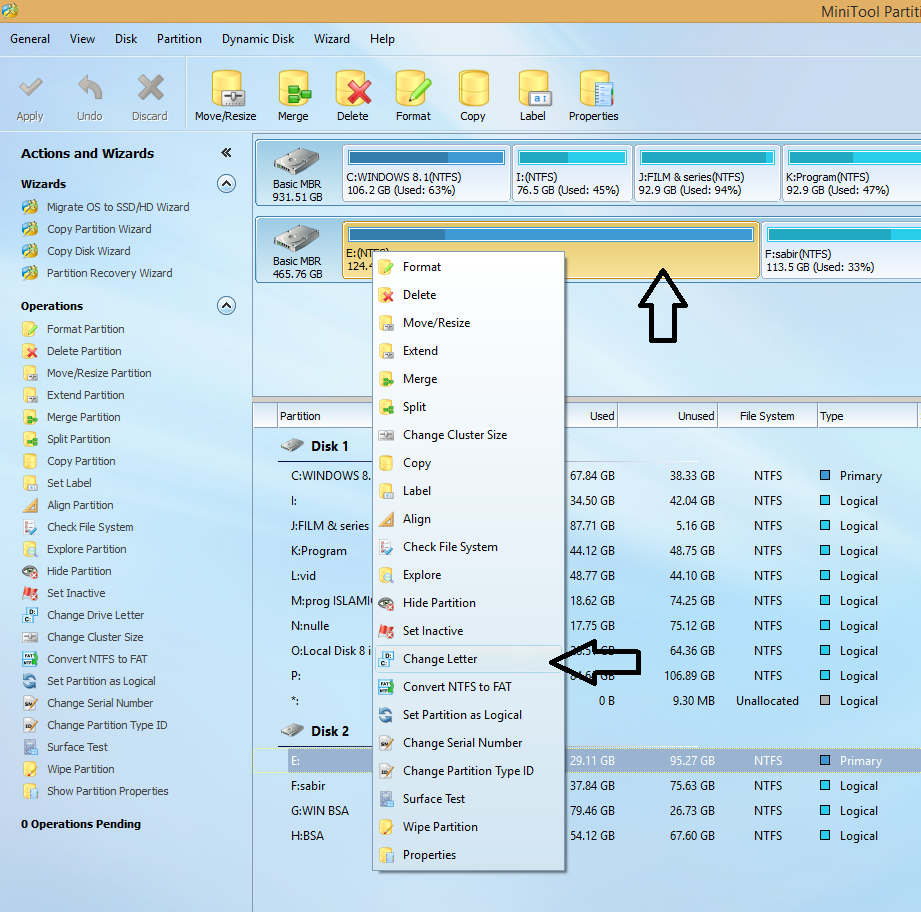The image size is (921, 912).
Task: Choose Extend in the context menu
Action: pos(469,351)
